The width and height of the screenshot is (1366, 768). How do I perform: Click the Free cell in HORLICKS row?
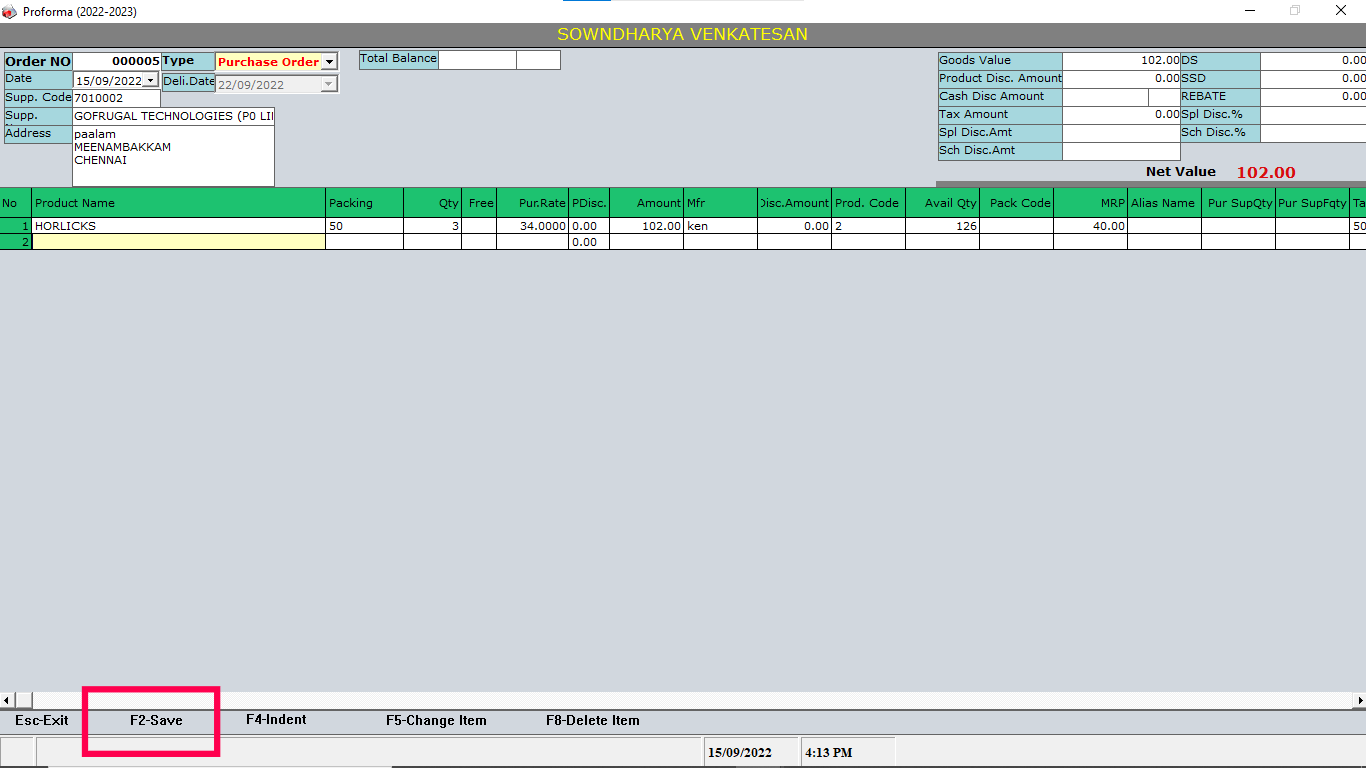[480, 226]
